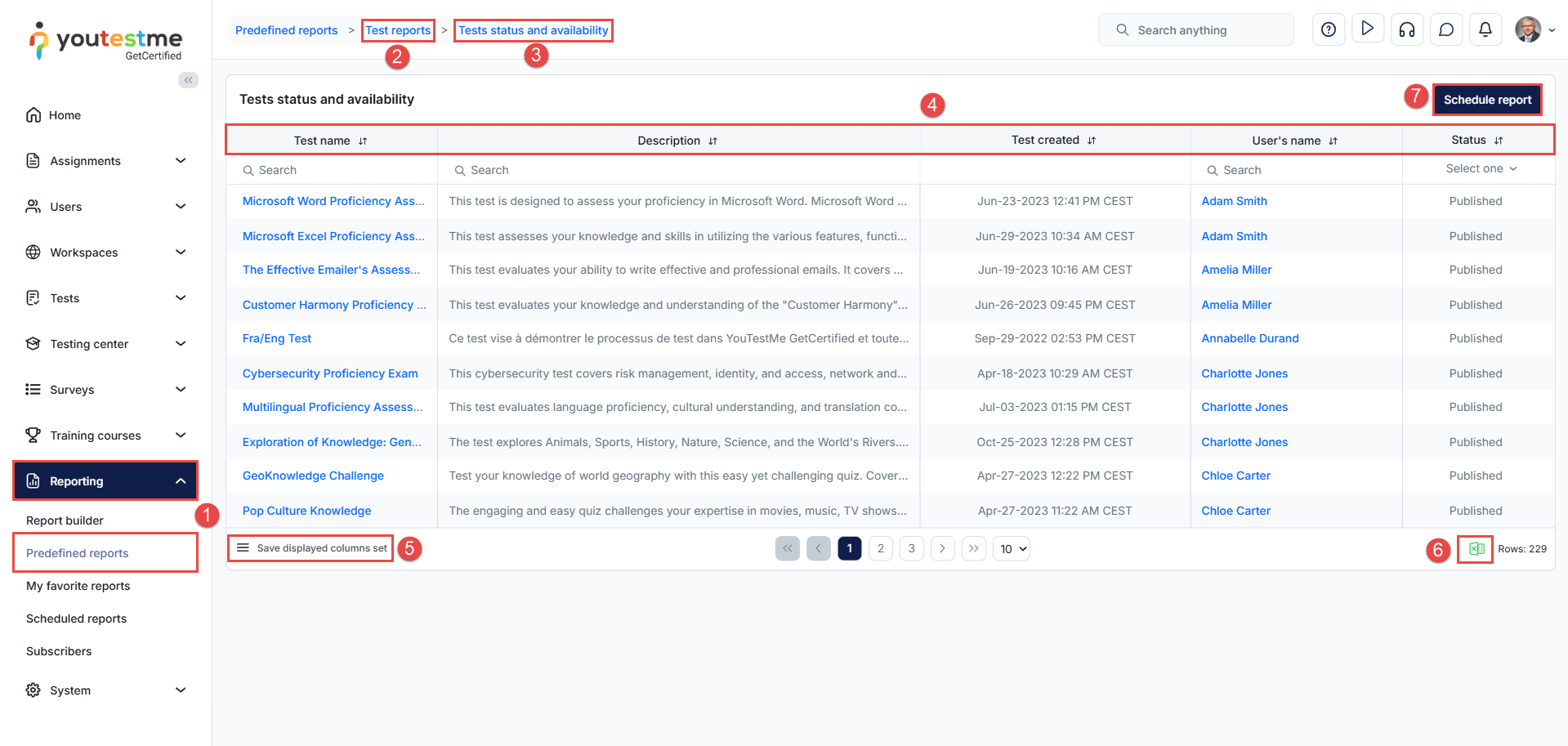Sort the Test created column
Screen dimensions: 1568x746
(1092, 141)
